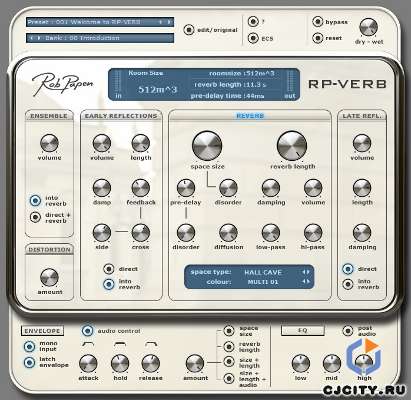Toggle the EQ post audio button
Image resolution: width=411 pixels, height=400 pixels.
click(348, 331)
